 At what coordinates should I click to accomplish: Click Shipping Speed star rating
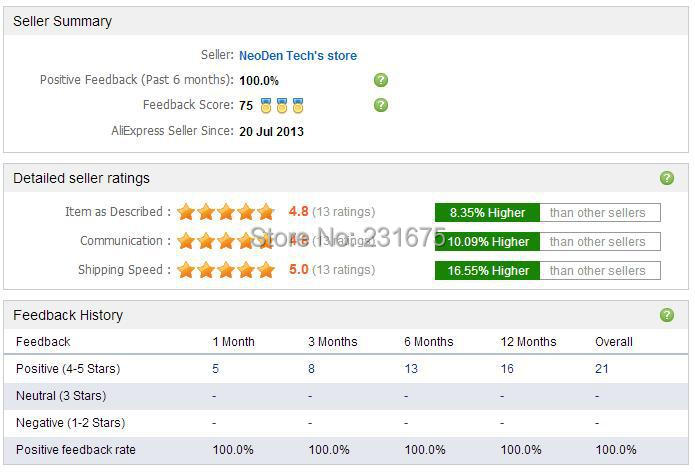[226, 270]
